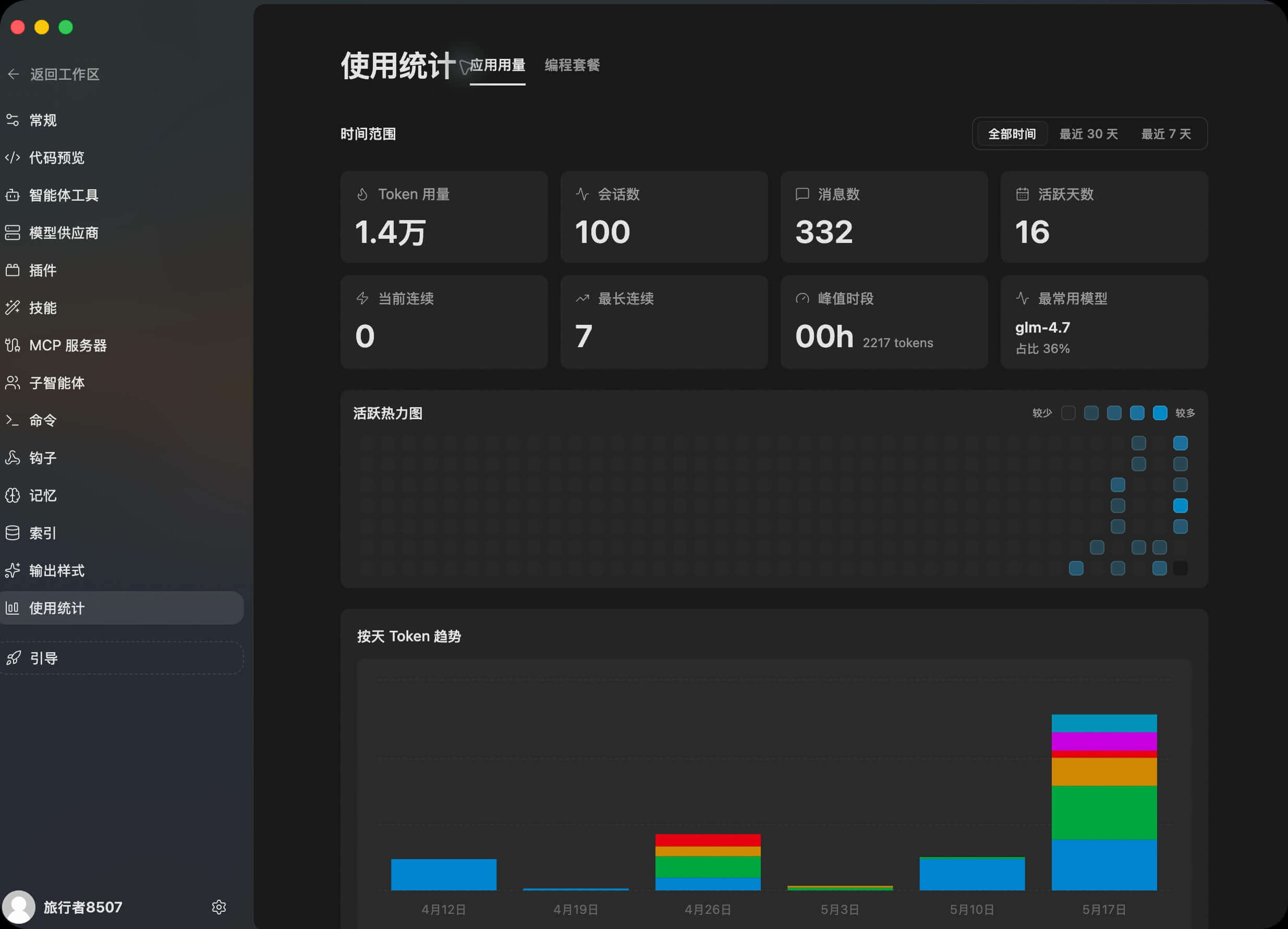The height and width of the screenshot is (929, 1288).
Task: Select the 代码预览 code brackets icon
Action: (13, 157)
